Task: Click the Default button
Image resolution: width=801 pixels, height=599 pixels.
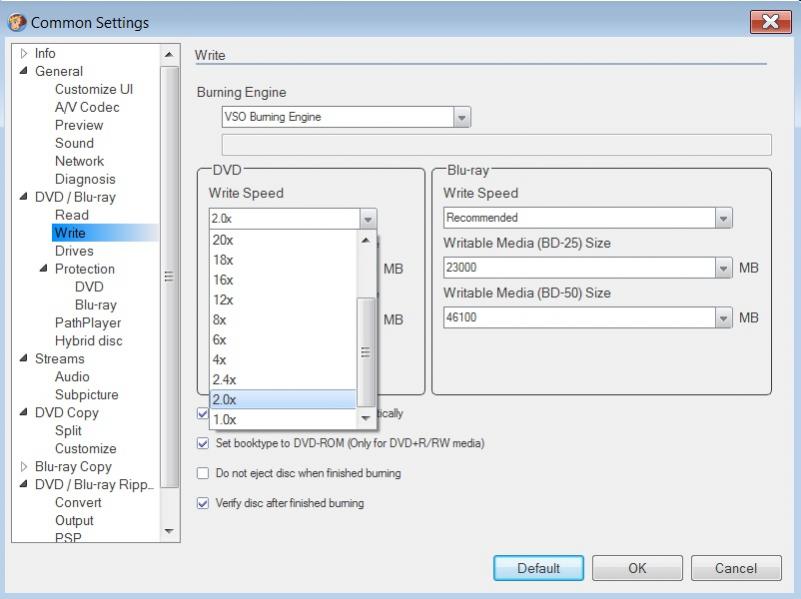Action: click(538, 568)
